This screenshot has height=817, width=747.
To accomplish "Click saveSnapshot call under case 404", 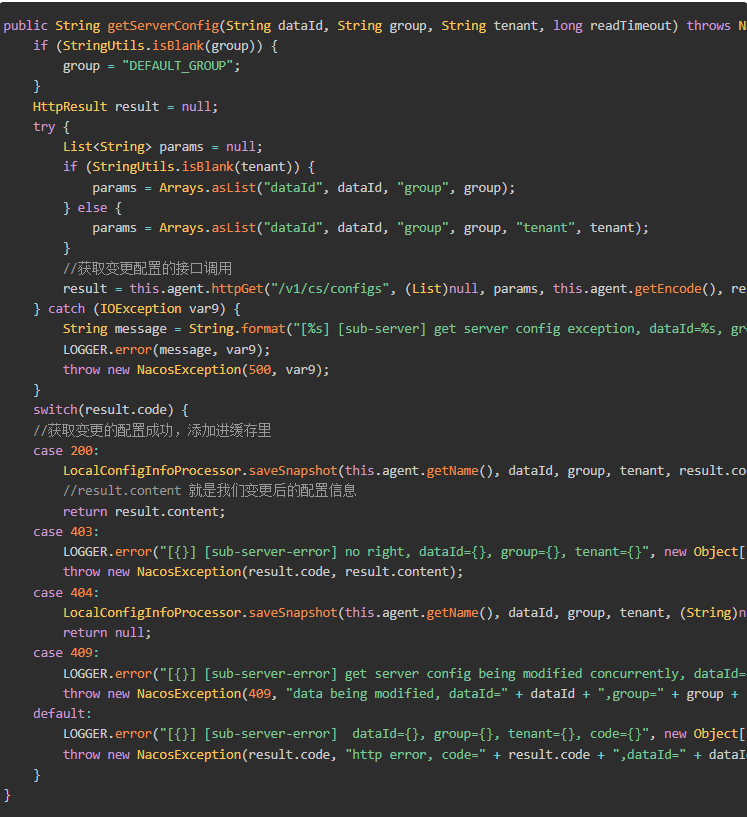I will coord(293,613).
